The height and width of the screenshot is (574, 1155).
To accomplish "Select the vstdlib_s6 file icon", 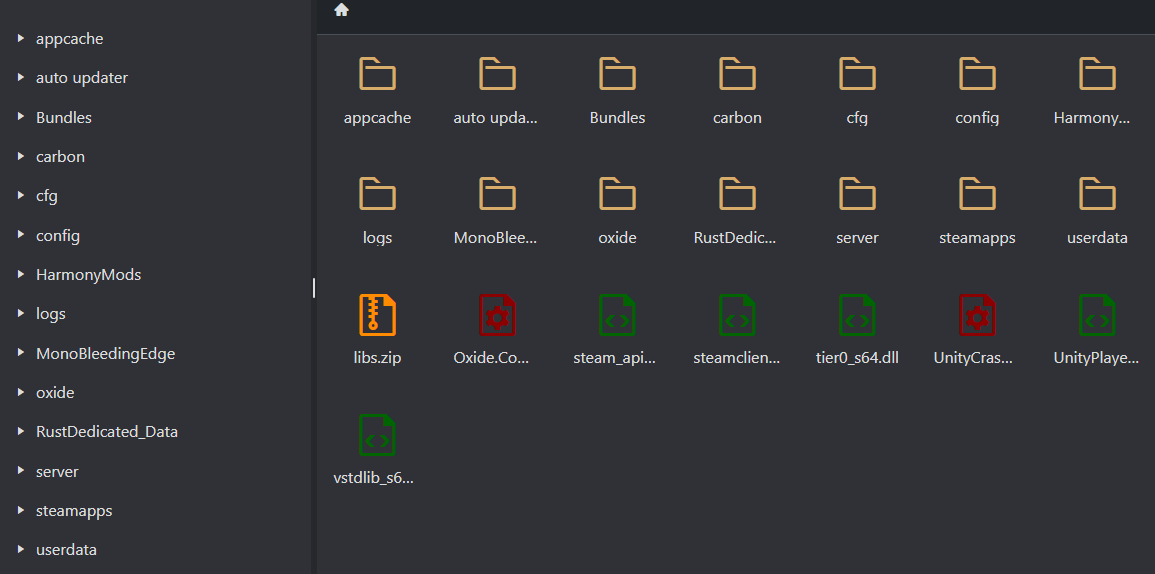I will click(x=377, y=434).
